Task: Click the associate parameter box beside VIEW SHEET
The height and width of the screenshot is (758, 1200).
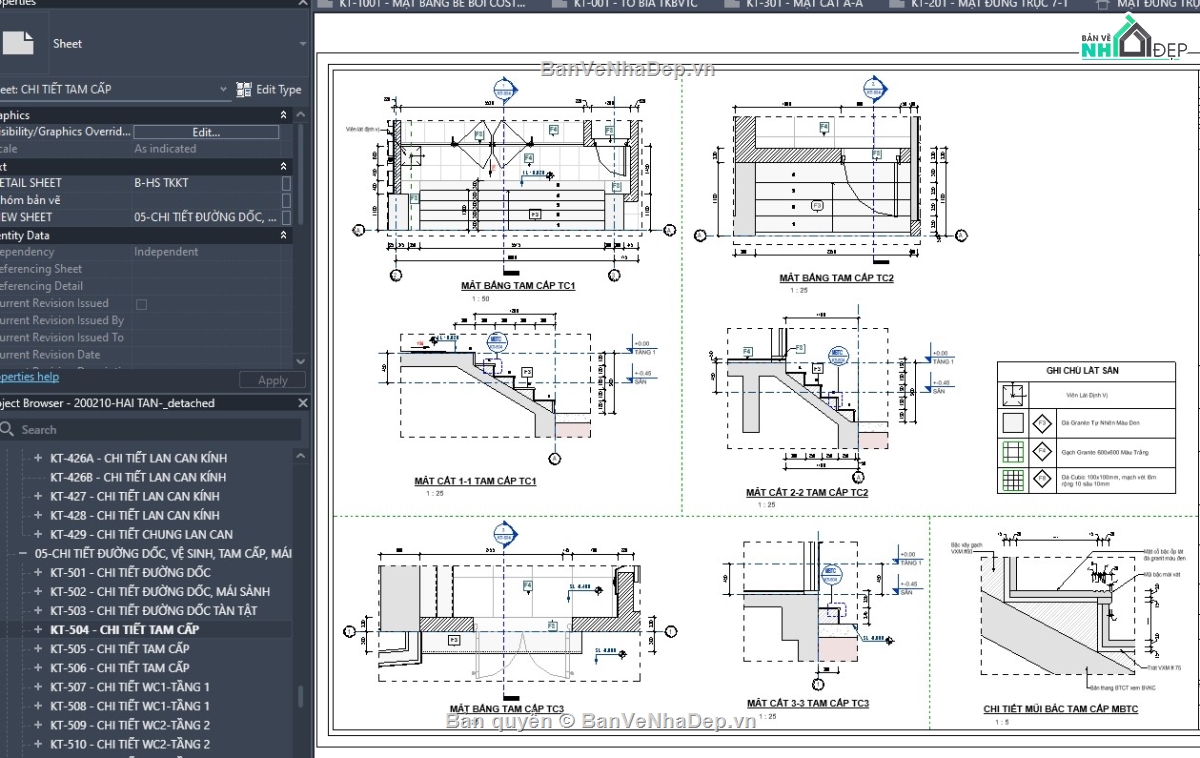Action: point(288,217)
